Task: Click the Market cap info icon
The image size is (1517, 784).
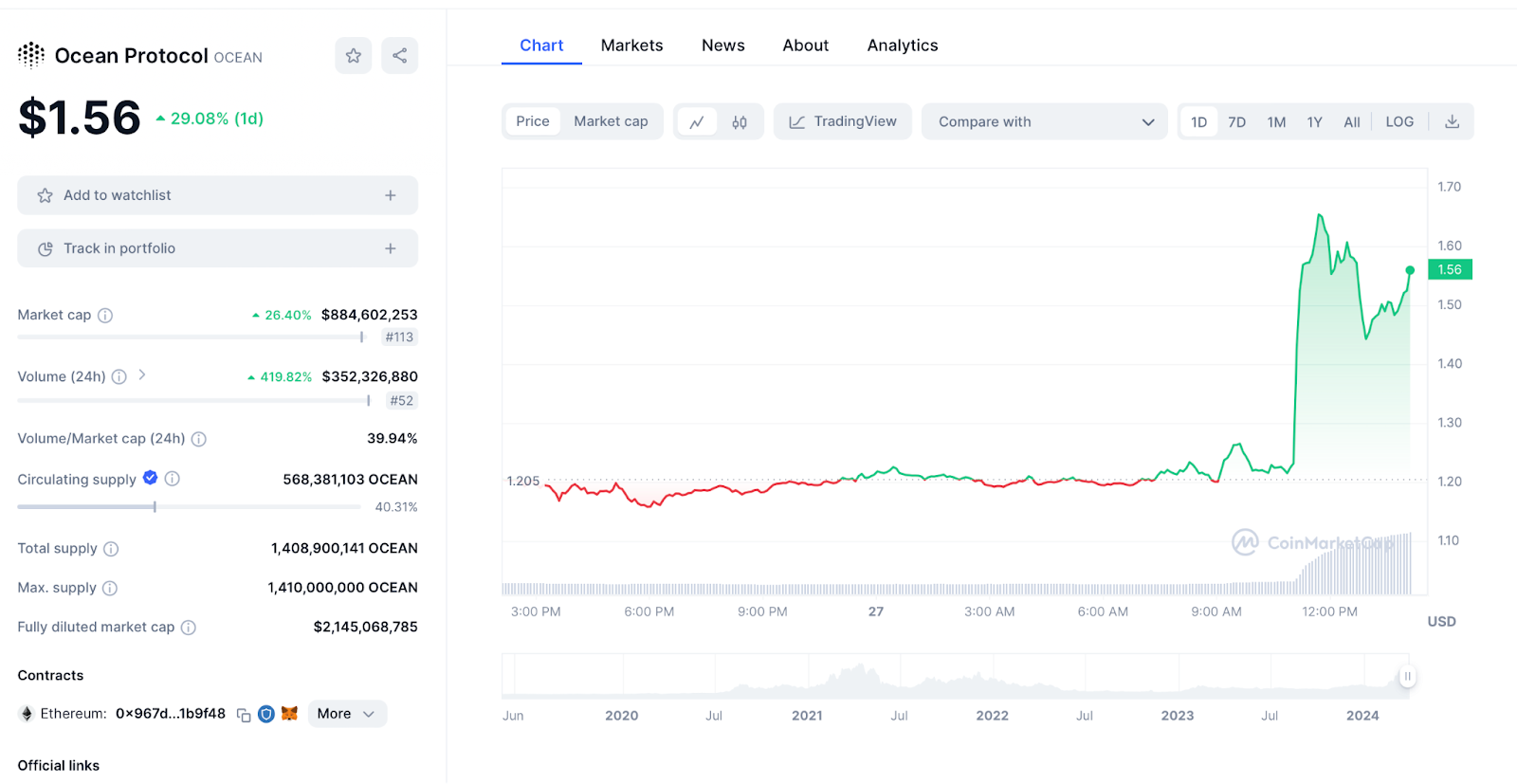Action: 105,316
